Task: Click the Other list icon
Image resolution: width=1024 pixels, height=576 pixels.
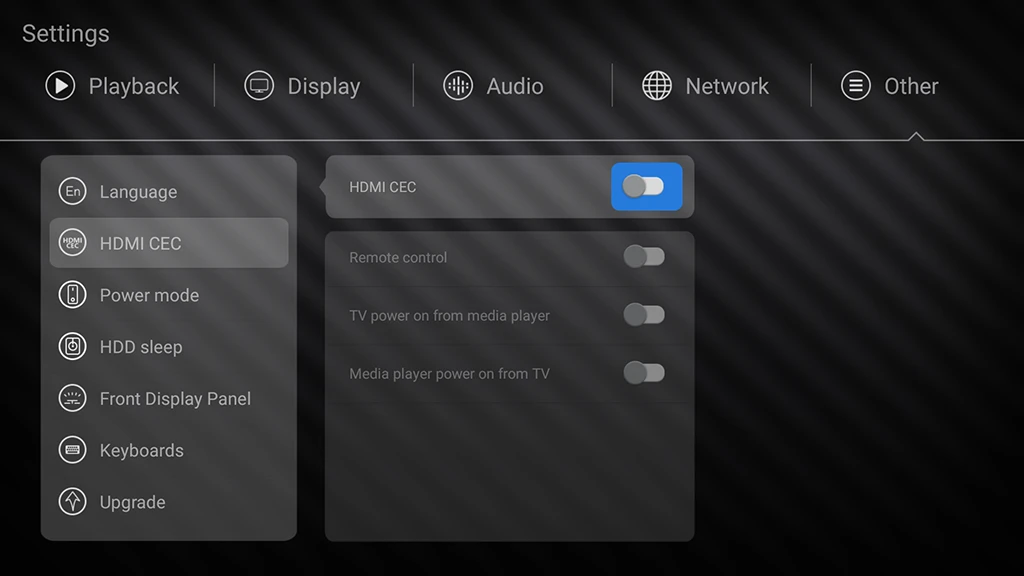Action: [856, 86]
